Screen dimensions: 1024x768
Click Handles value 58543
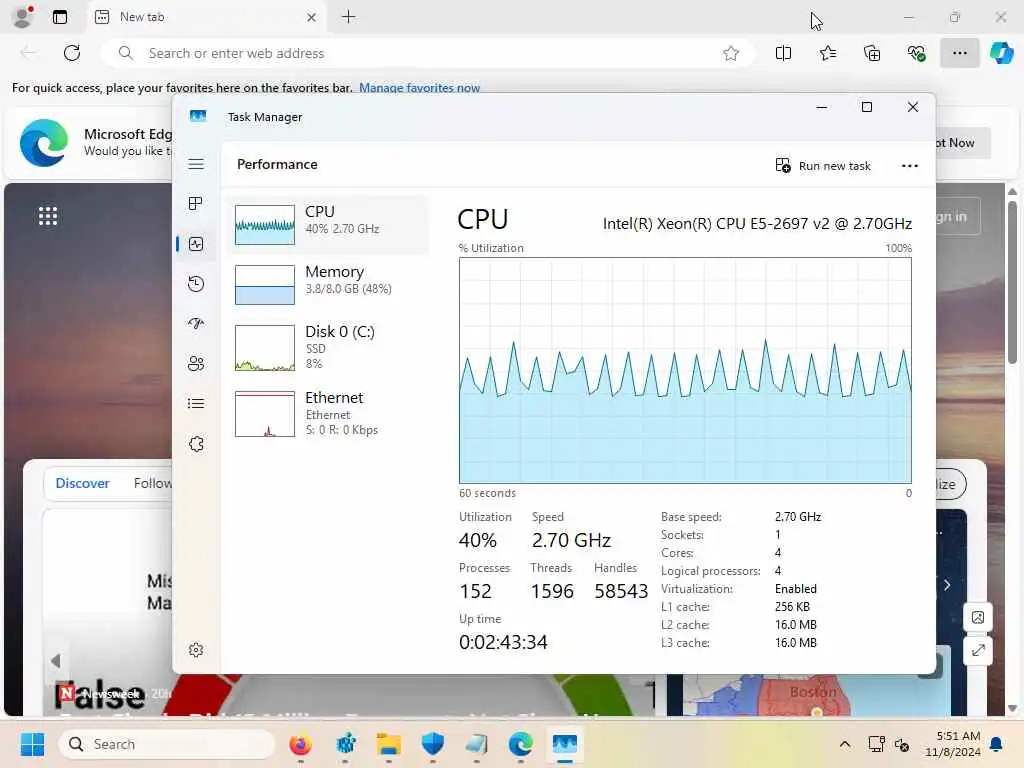pyautogui.click(x=621, y=591)
